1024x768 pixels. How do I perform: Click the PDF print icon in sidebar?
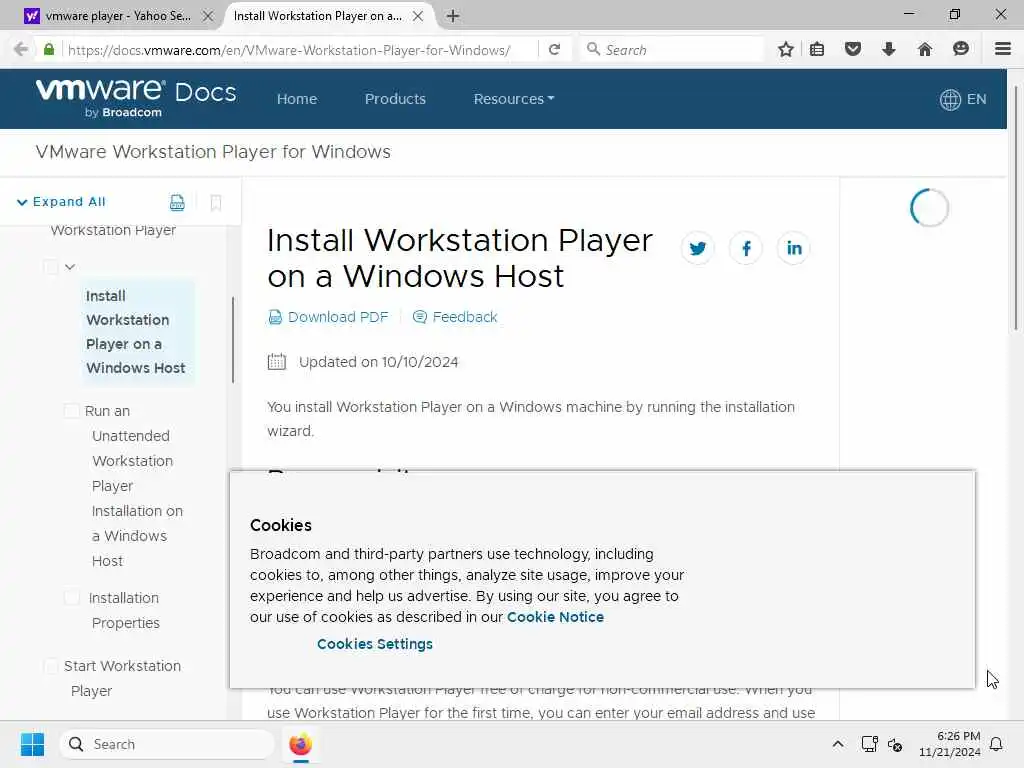[x=177, y=202]
